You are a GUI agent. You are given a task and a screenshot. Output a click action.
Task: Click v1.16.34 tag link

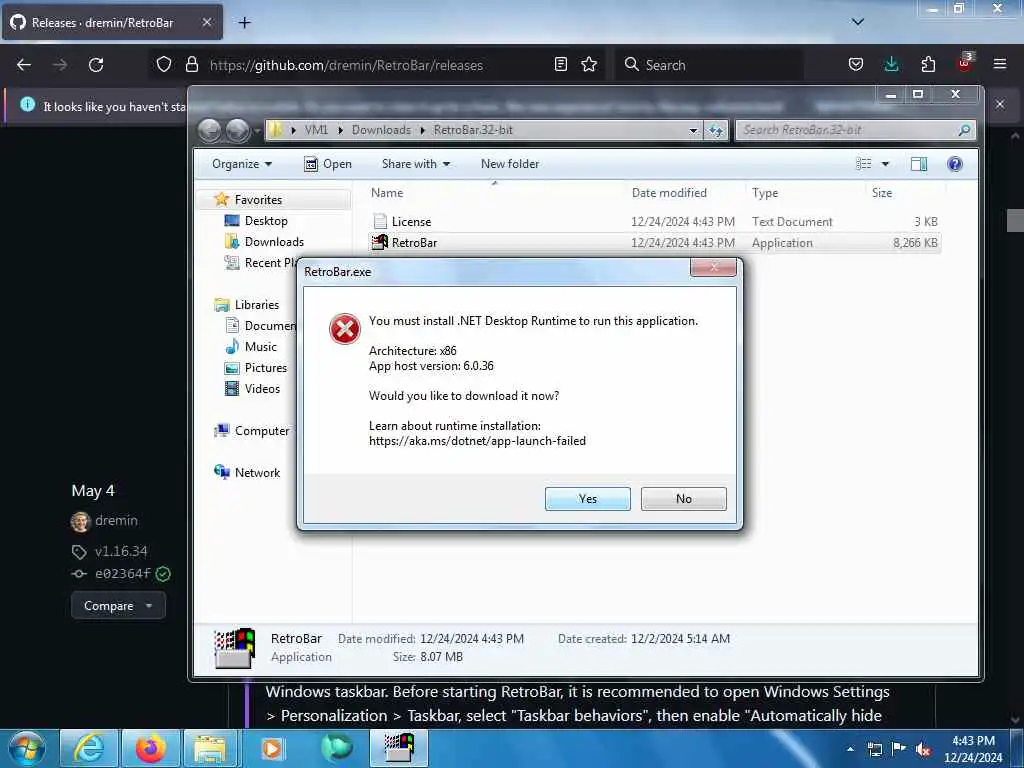pos(121,551)
